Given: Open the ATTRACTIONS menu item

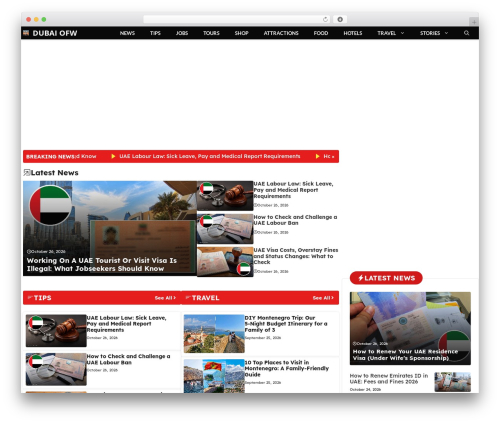Looking at the screenshot, I should [281, 33].
